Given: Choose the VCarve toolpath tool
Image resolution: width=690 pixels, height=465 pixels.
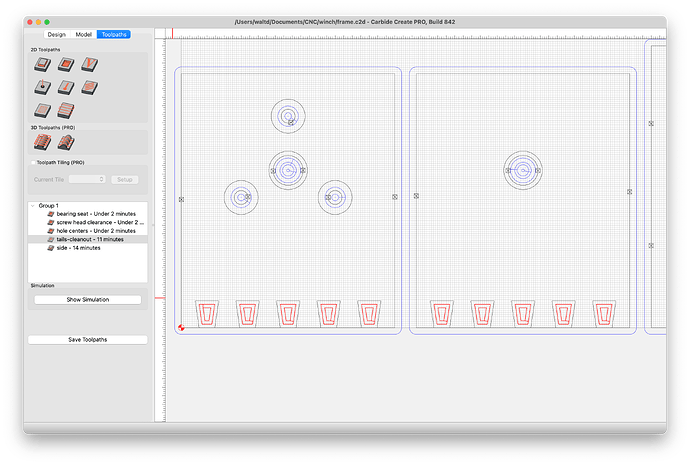Looking at the screenshot, I should pyautogui.click(x=90, y=65).
